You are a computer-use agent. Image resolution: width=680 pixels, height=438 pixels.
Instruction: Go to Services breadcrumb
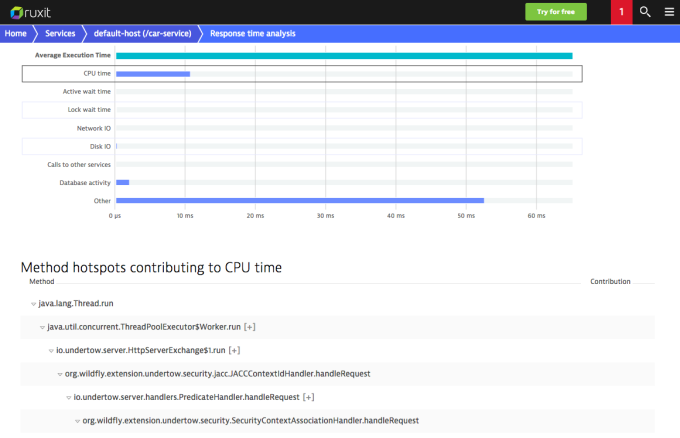60,33
